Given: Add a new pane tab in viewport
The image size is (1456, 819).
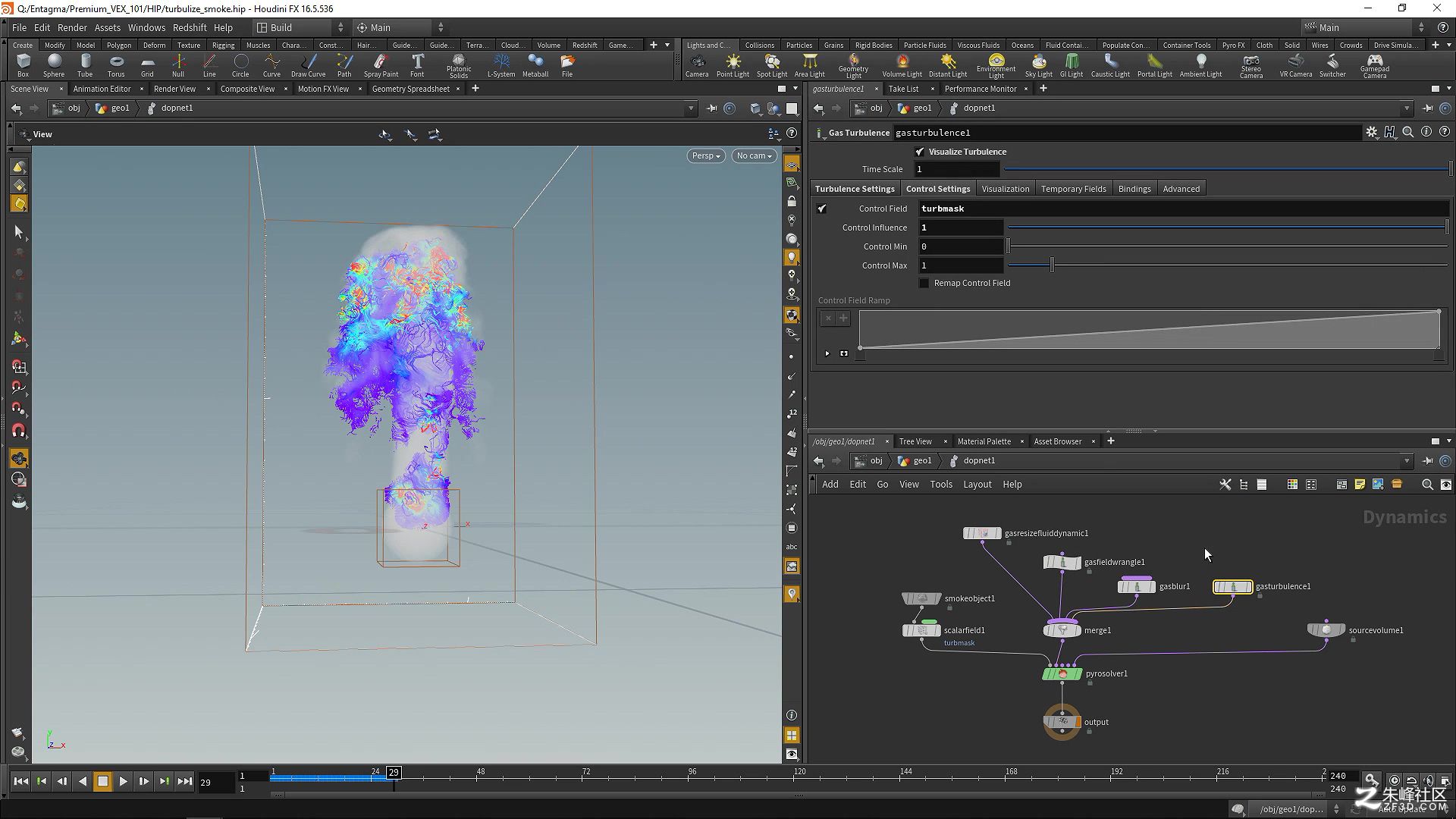Looking at the screenshot, I should [x=475, y=89].
